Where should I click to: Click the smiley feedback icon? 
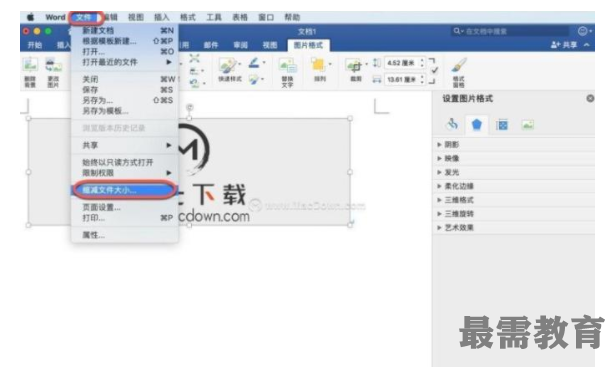[x=582, y=31]
